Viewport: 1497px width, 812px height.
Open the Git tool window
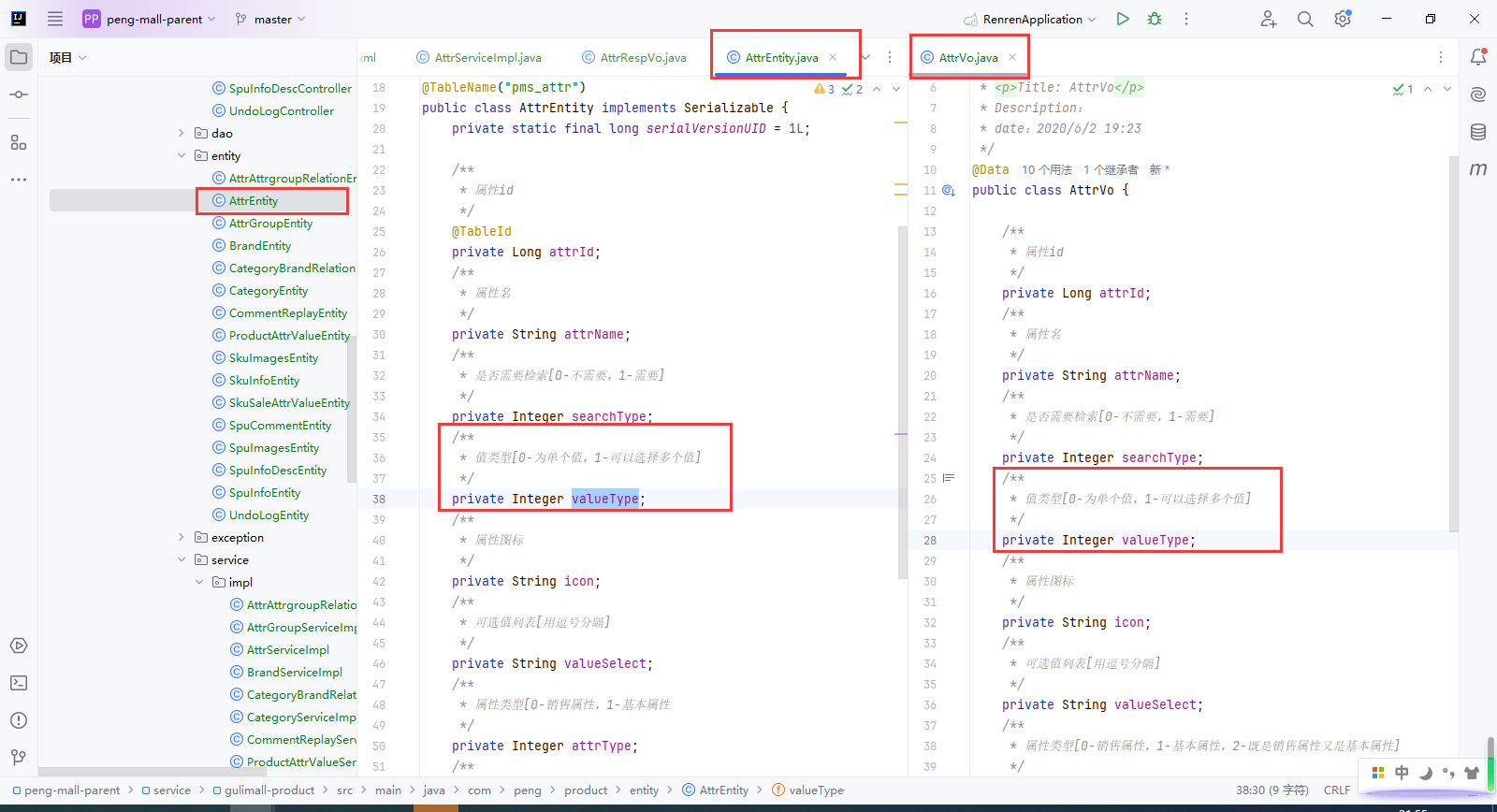click(19, 757)
